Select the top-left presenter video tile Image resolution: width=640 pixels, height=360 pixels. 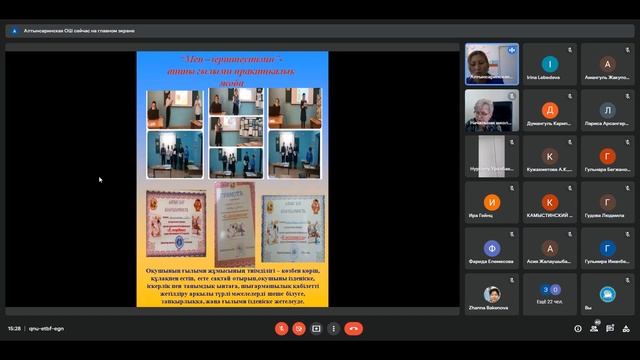pyautogui.click(x=492, y=64)
